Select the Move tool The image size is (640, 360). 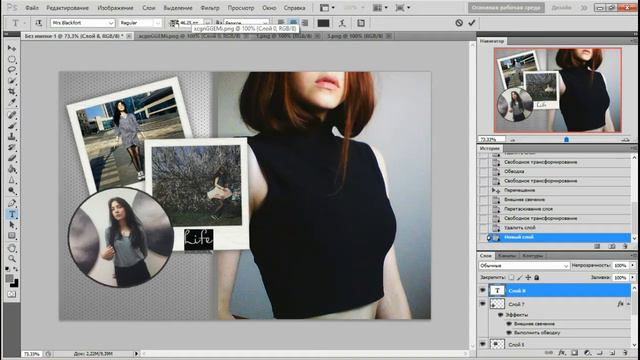[x=12, y=48]
